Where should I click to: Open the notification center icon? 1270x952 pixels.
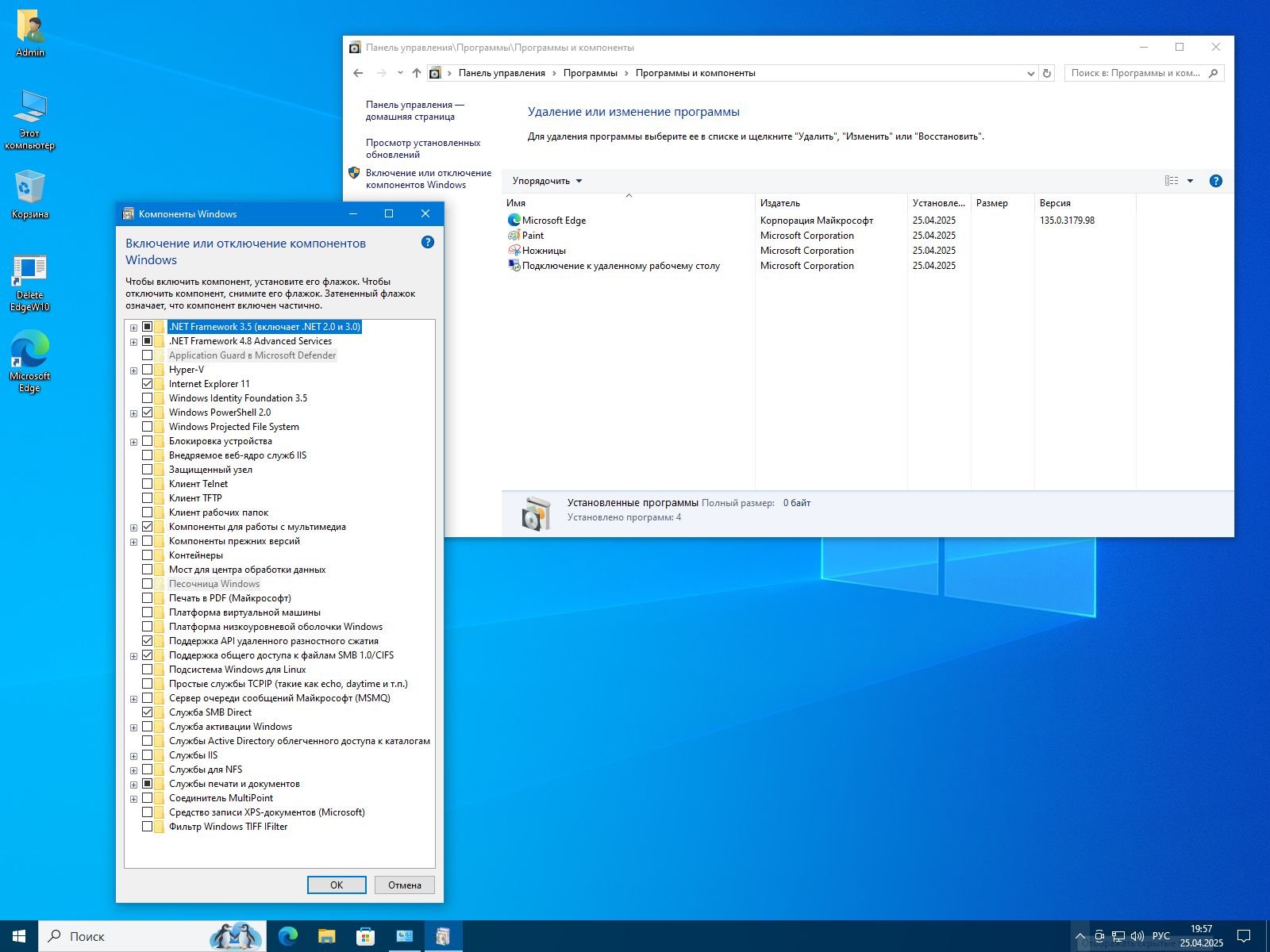(x=1244, y=936)
